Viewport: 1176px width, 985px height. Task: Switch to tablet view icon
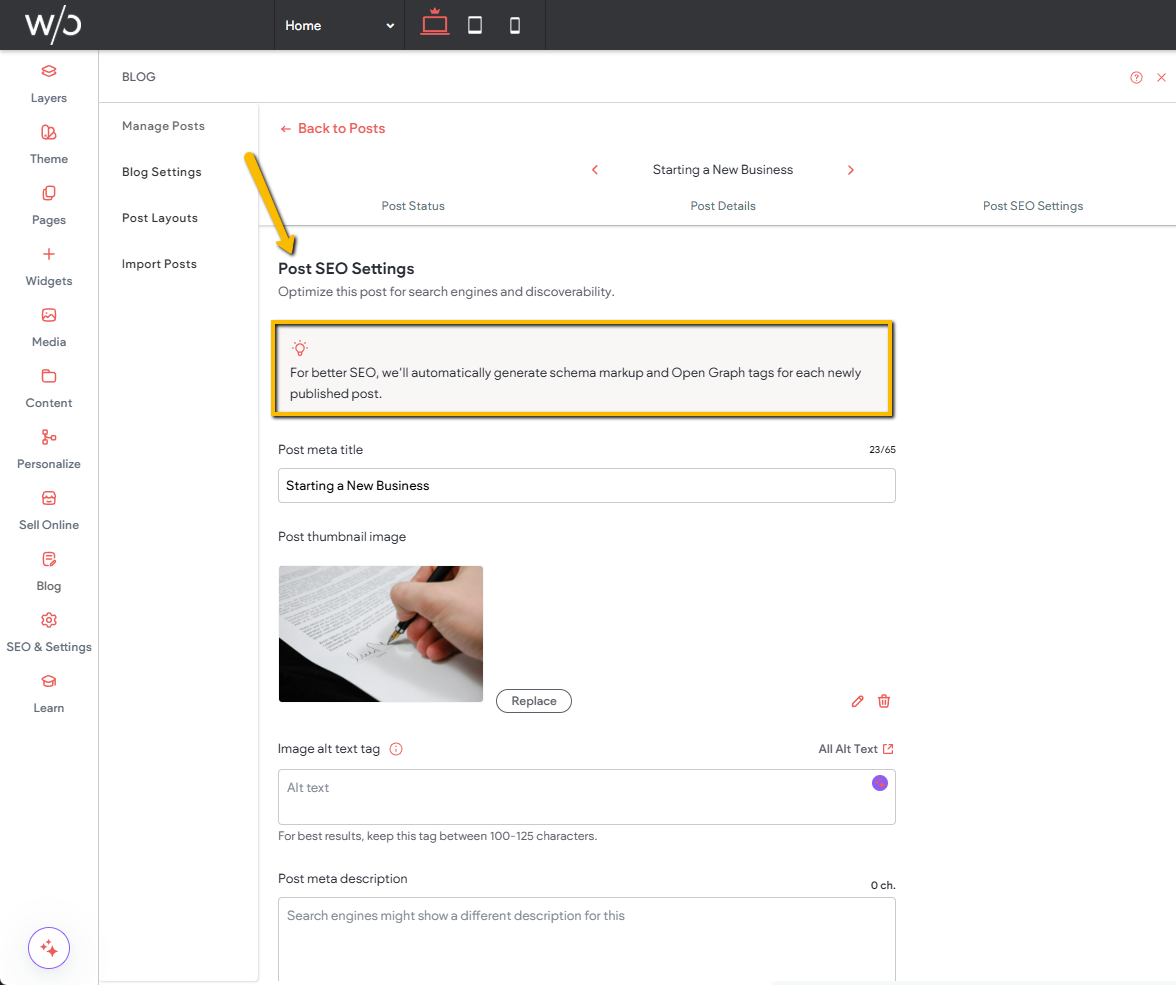(x=475, y=26)
